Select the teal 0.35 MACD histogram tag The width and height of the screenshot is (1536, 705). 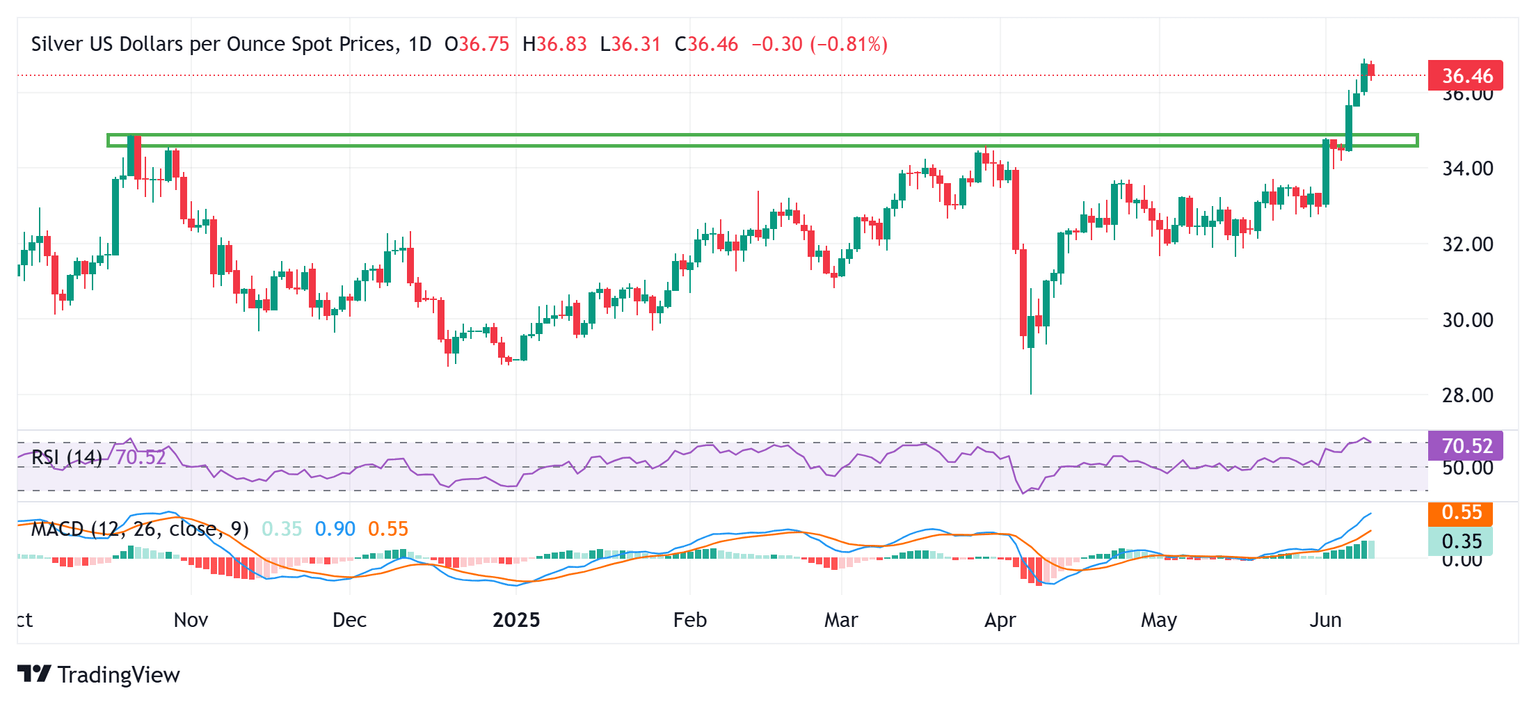[1460, 541]
